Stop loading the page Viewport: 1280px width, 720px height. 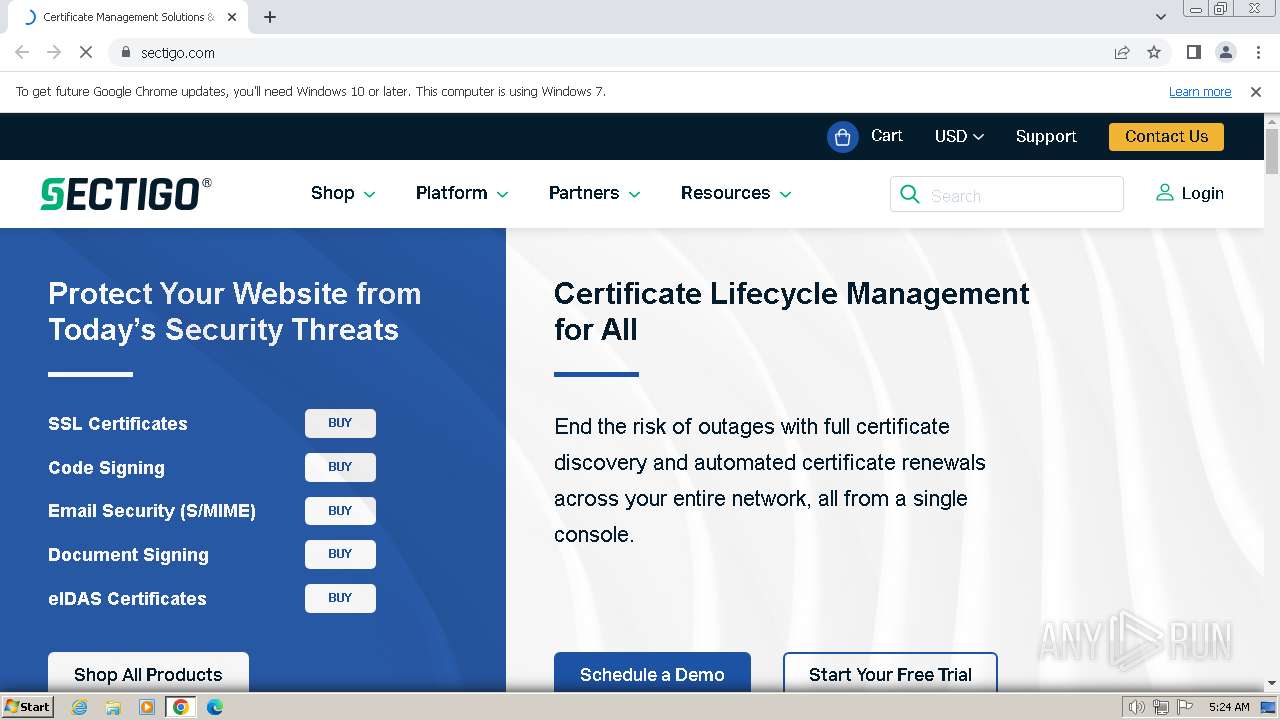tap(86, 52)
